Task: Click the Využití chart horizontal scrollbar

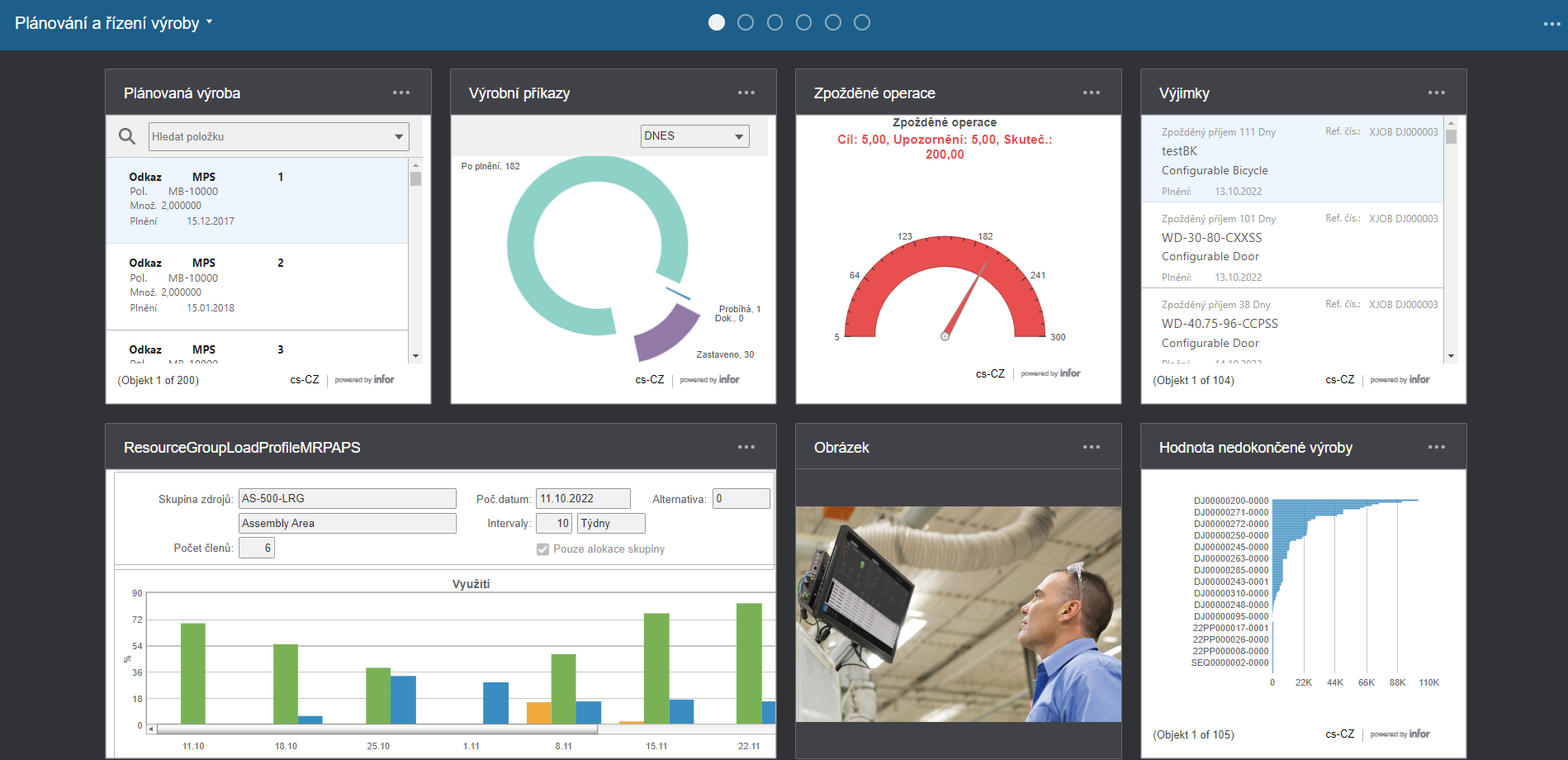Action: pos(377,729)
